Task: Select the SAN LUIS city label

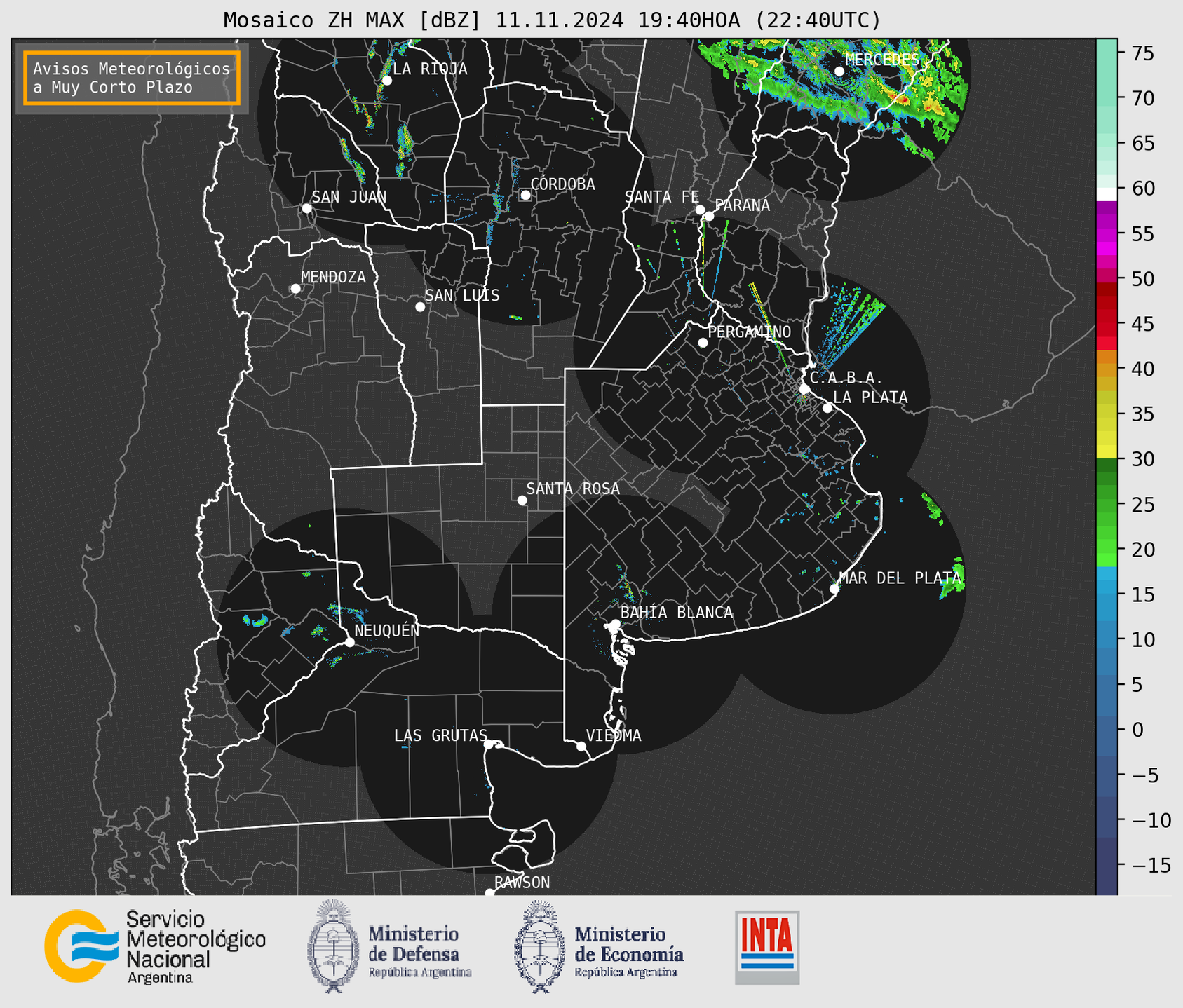Action: pyautogui.click(x=462, y=295)
